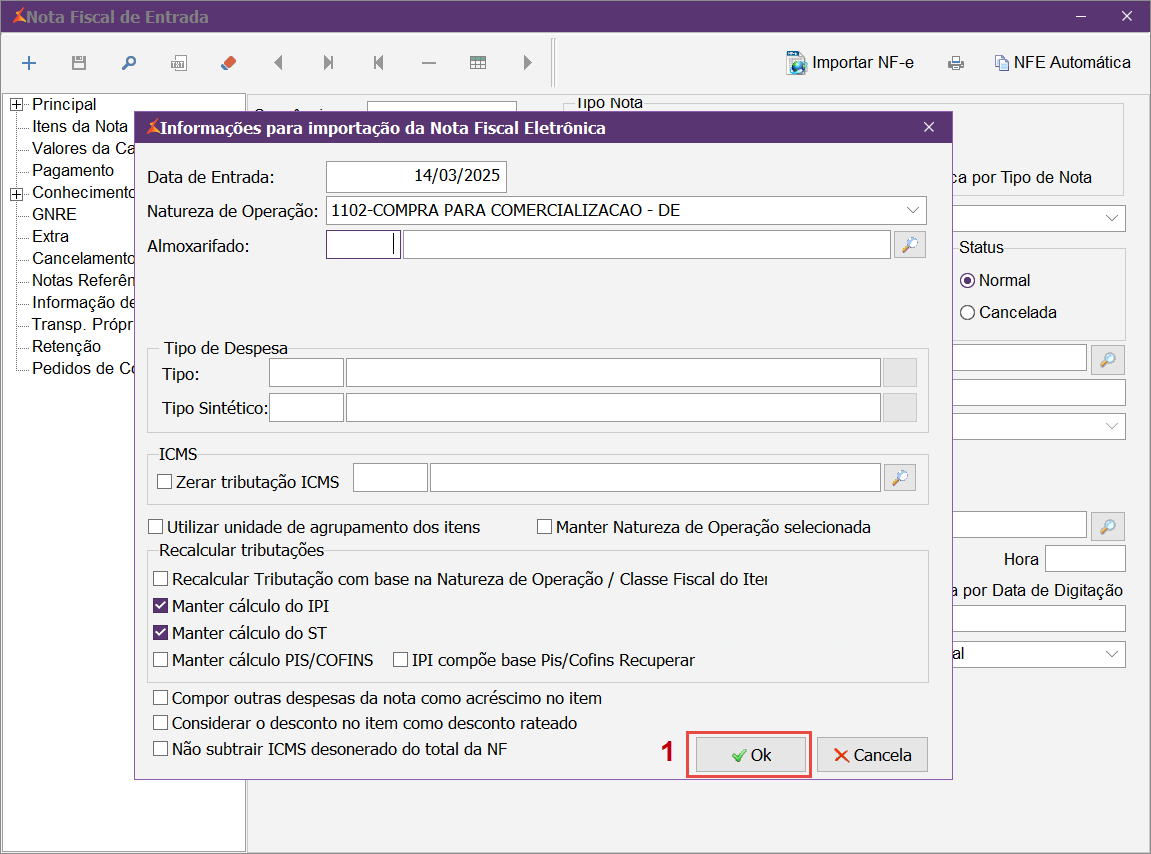Click the save floppy disk icon
This screenshot has height=854, width=1151.
79,63
